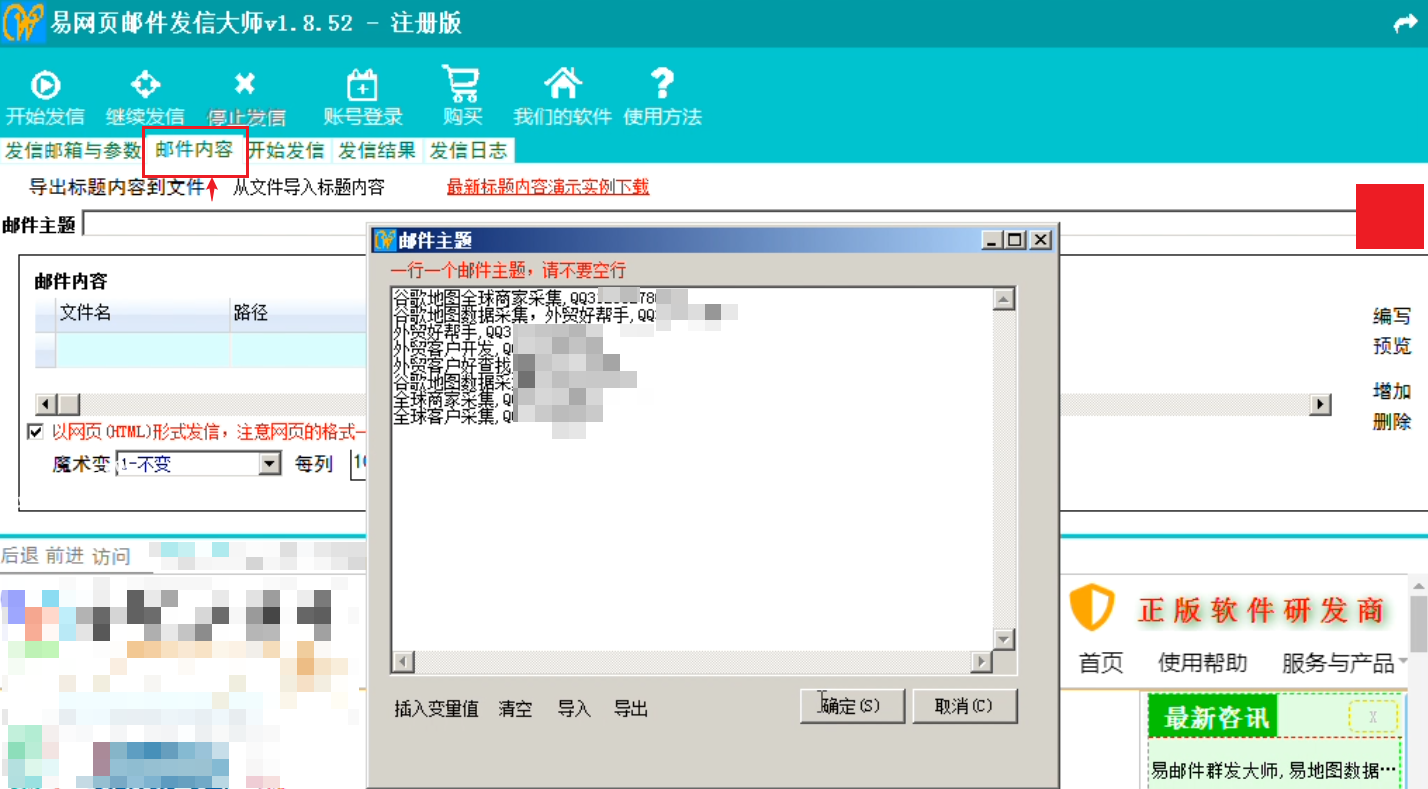
Task: Minimize the 邮件主题 dialog
Action: 991,240
